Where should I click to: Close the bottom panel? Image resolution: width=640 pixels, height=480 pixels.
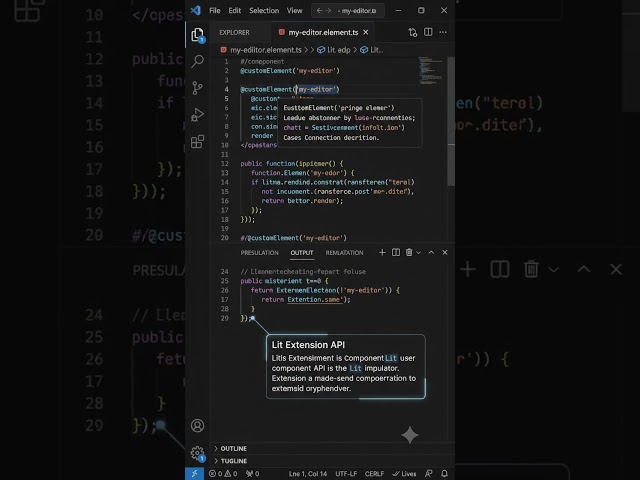tap(445, 253)
